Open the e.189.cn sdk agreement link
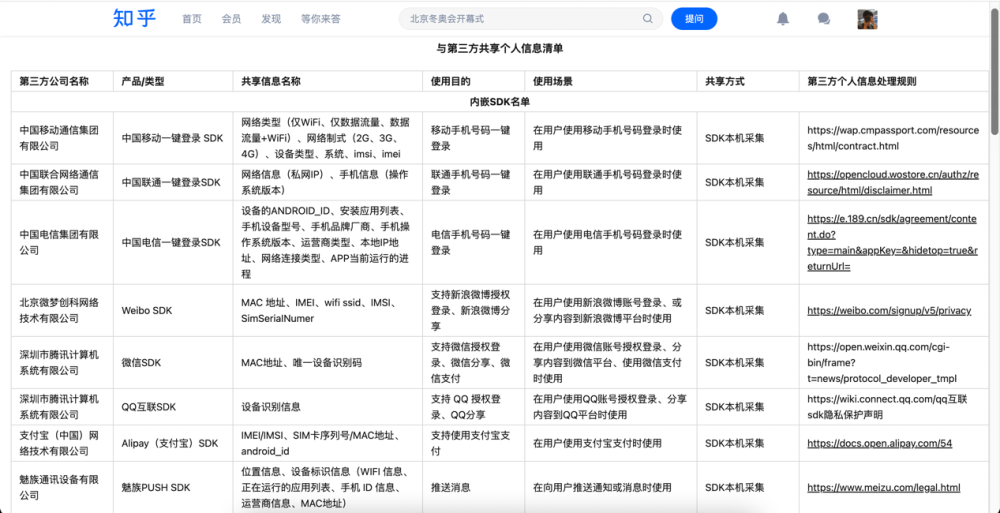The image size is (1000, 513). point(892,242)
